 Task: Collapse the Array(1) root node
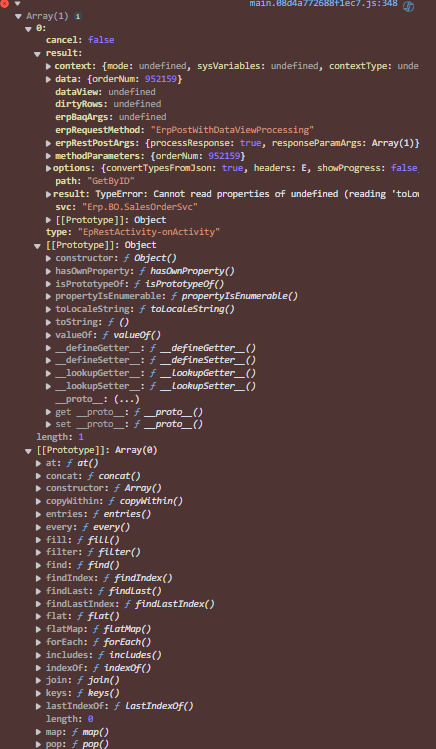(18, 16)
